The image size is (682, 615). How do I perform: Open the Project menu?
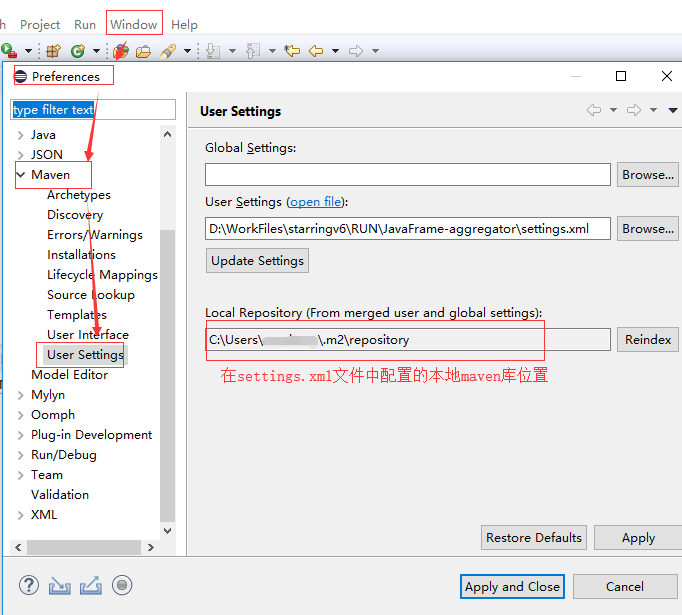(40, 25)
